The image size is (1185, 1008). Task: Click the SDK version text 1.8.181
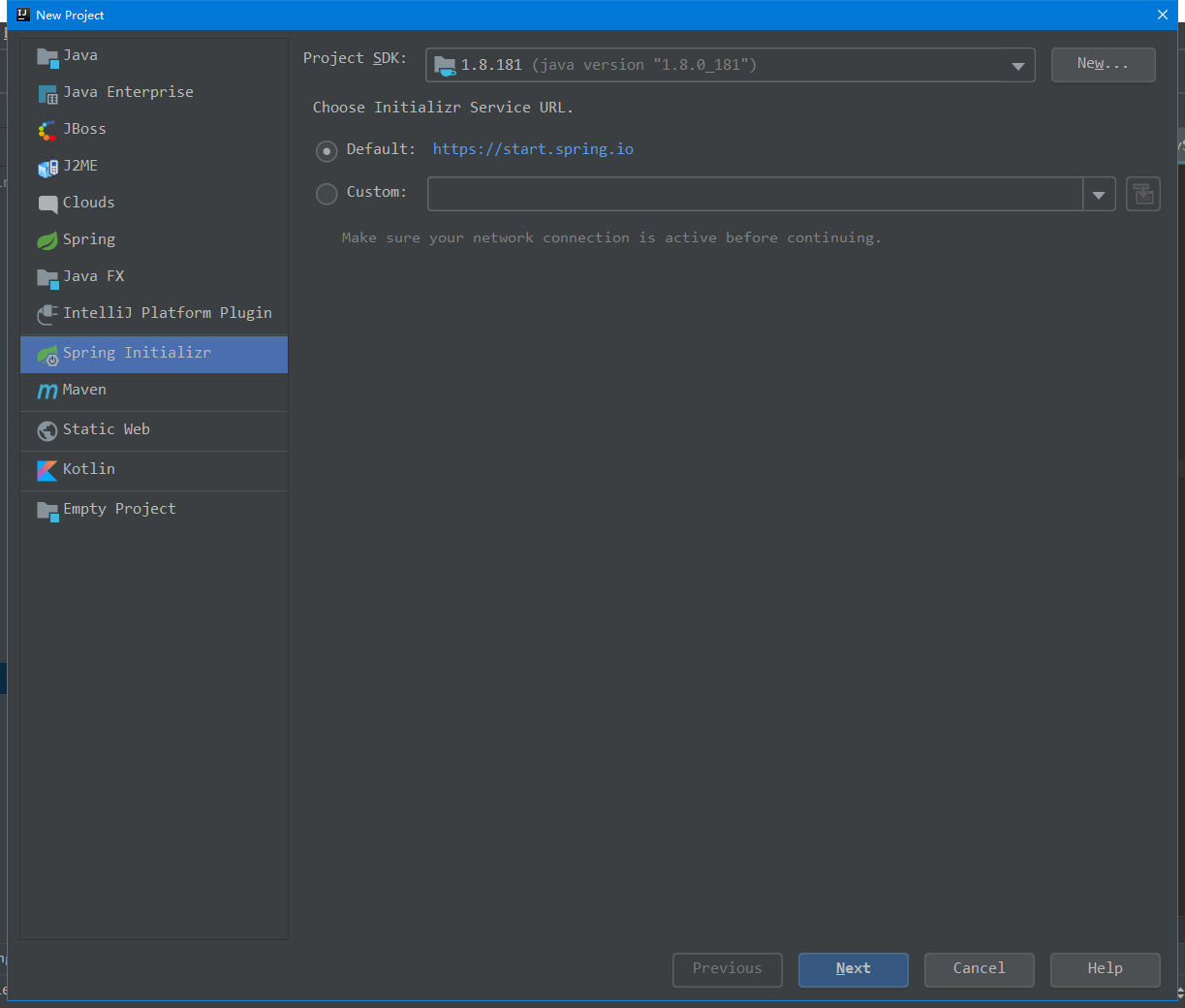[x=491, y=65]
